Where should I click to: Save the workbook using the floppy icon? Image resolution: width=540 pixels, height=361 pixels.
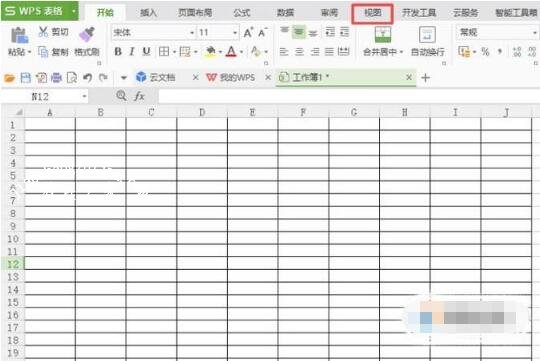coord(25,78)
